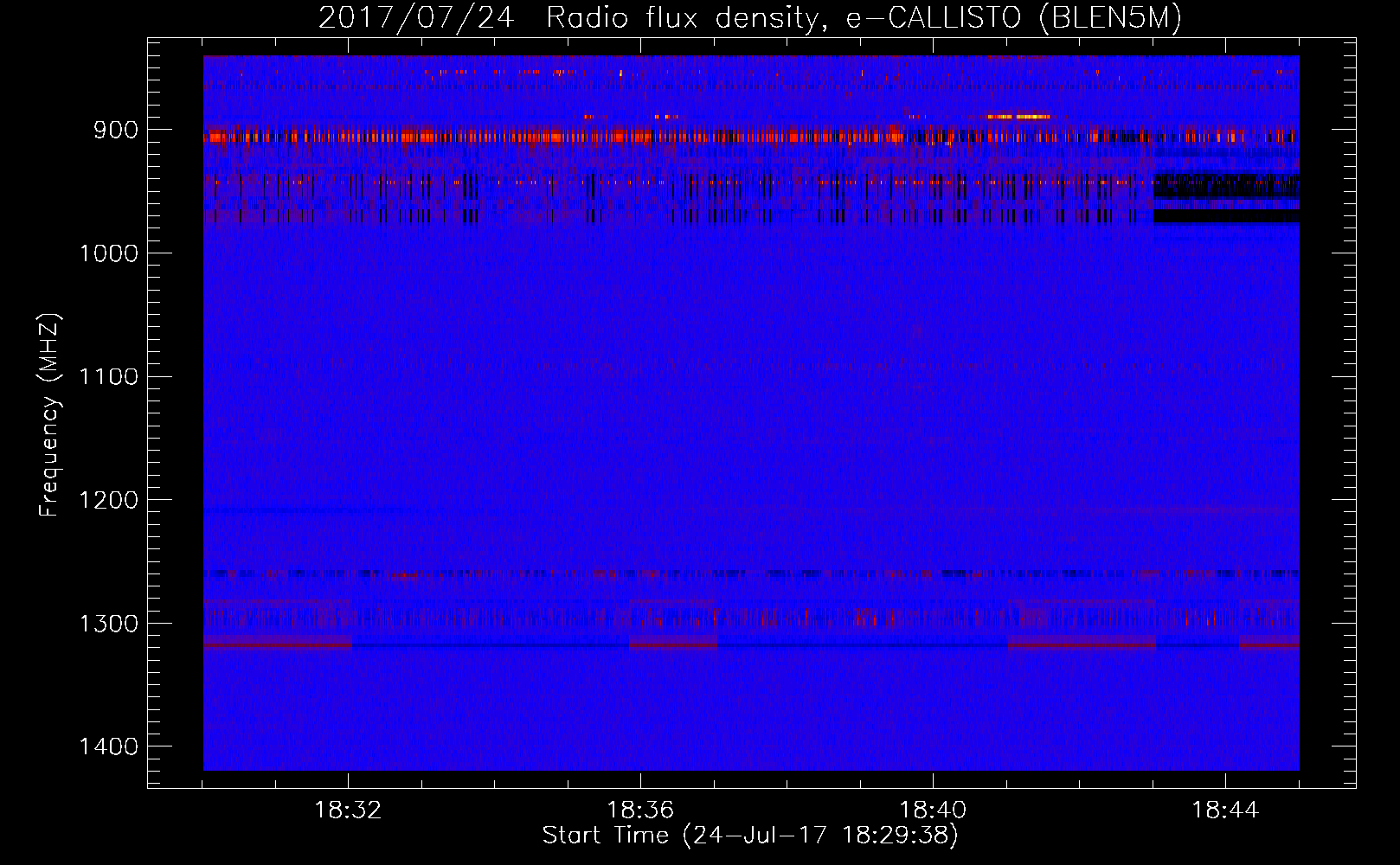The height and width of the screenshot is (865, 1400).
Task: Select the 1100 frequency axis label
Action: (x=108, y=376)
